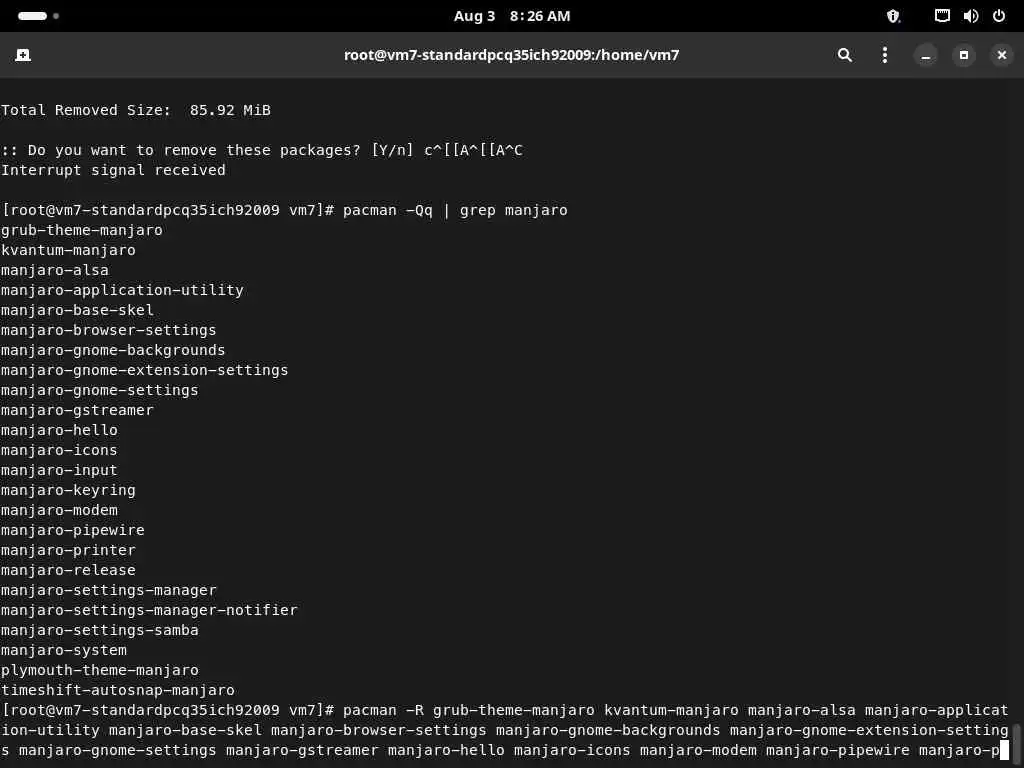Click the terminal cursor block
Screen dimensions: 1024x768
[x=1004, y=750]
